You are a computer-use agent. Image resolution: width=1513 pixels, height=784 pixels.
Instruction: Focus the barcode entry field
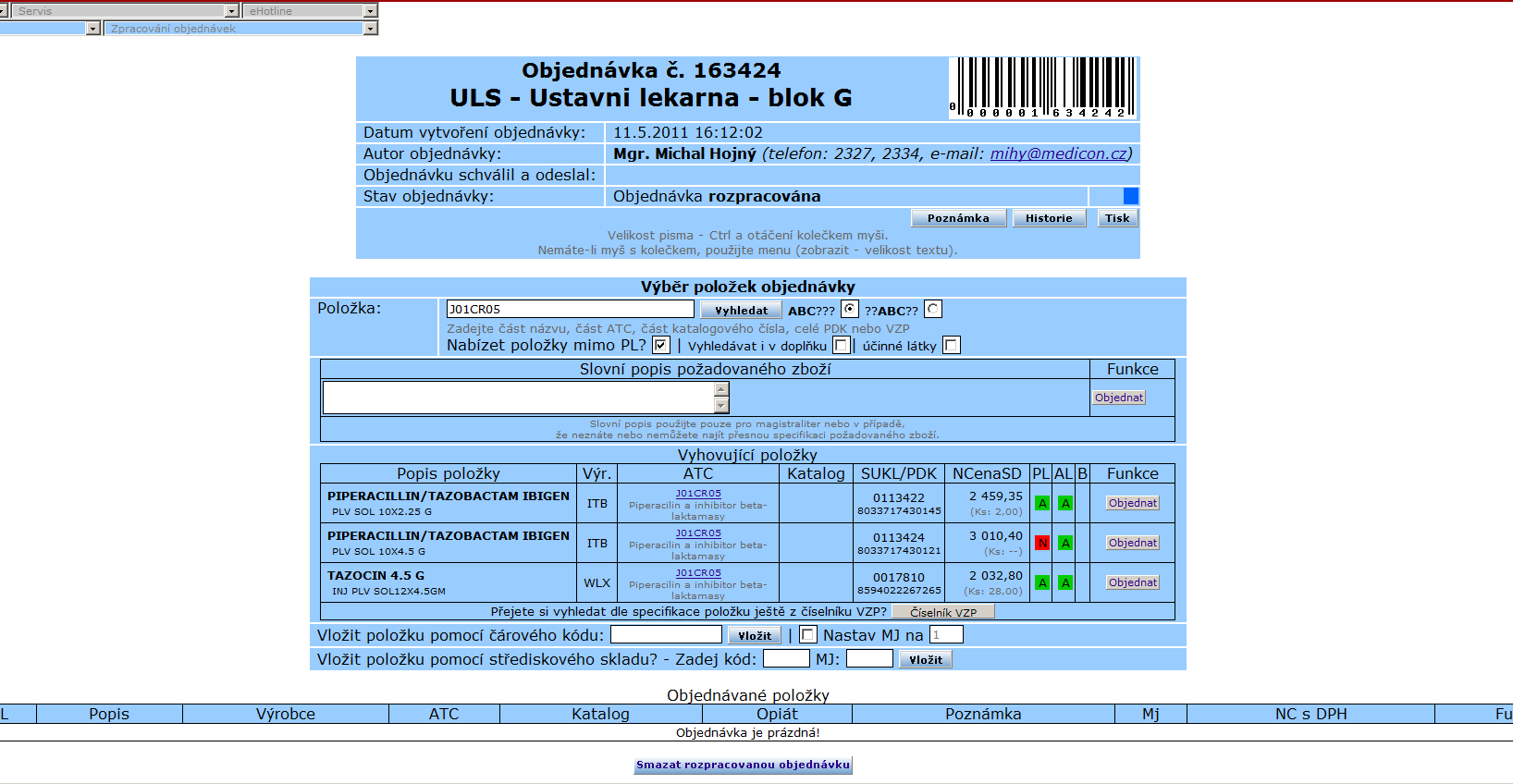tap(666, 634)
